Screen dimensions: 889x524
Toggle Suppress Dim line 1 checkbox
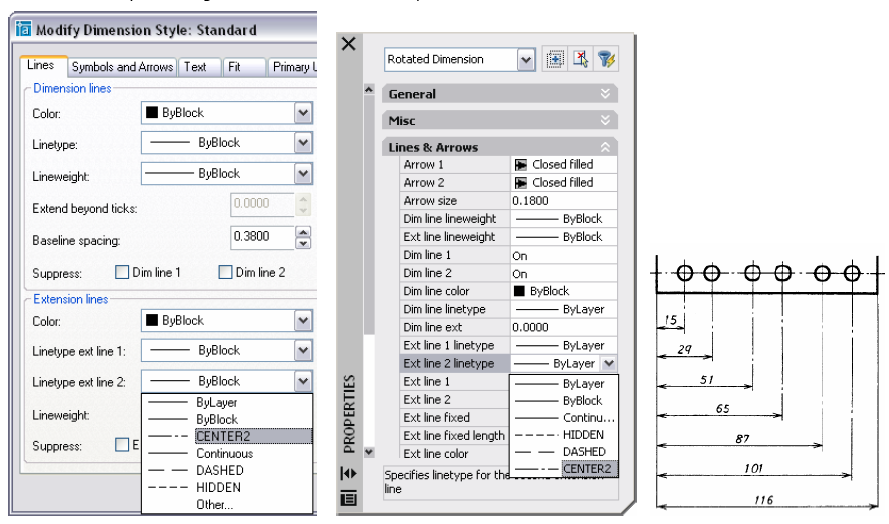(x=122, y=272)
